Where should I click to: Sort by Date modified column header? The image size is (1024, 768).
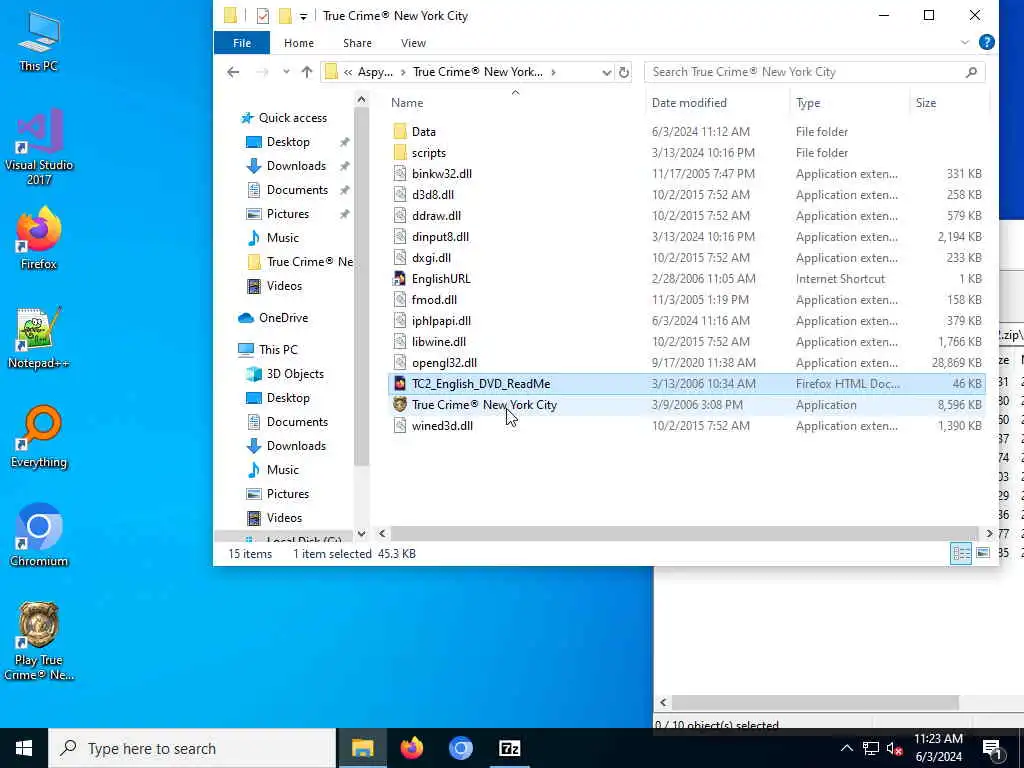pos(717,103)
